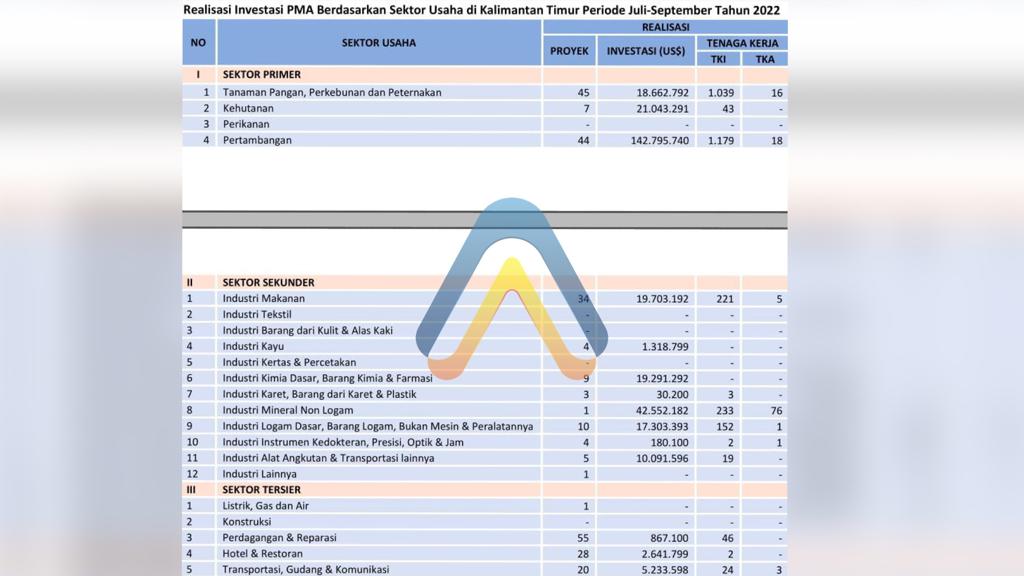Screen dimensions: 1024x576
Task: Select the SEKTOR SEKUNDER section heading
Action: pos(268,283)
